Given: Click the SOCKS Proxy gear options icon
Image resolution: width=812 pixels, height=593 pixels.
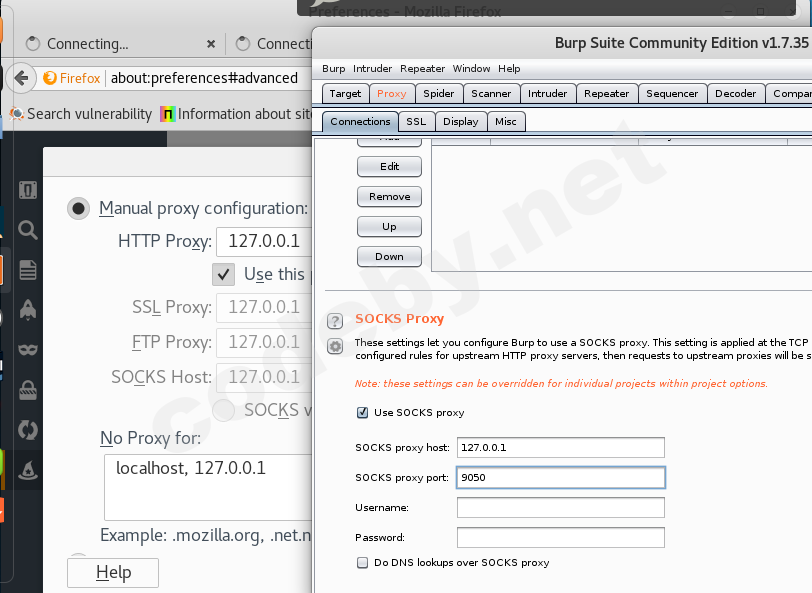Looking at the screenshot, I should (x=335, y=346).
